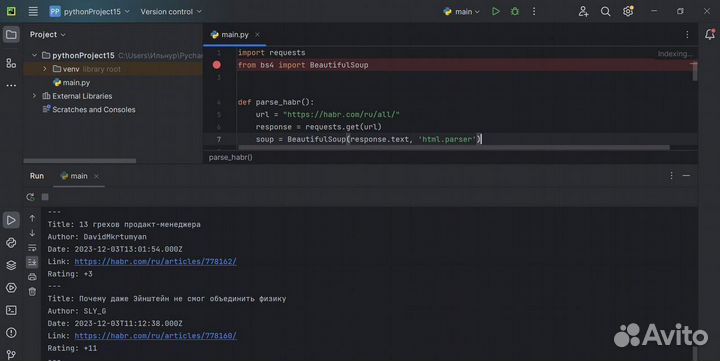Click the 'def parse_habr():' code line
The image size is (720, 361).
(x=276, y=102)
